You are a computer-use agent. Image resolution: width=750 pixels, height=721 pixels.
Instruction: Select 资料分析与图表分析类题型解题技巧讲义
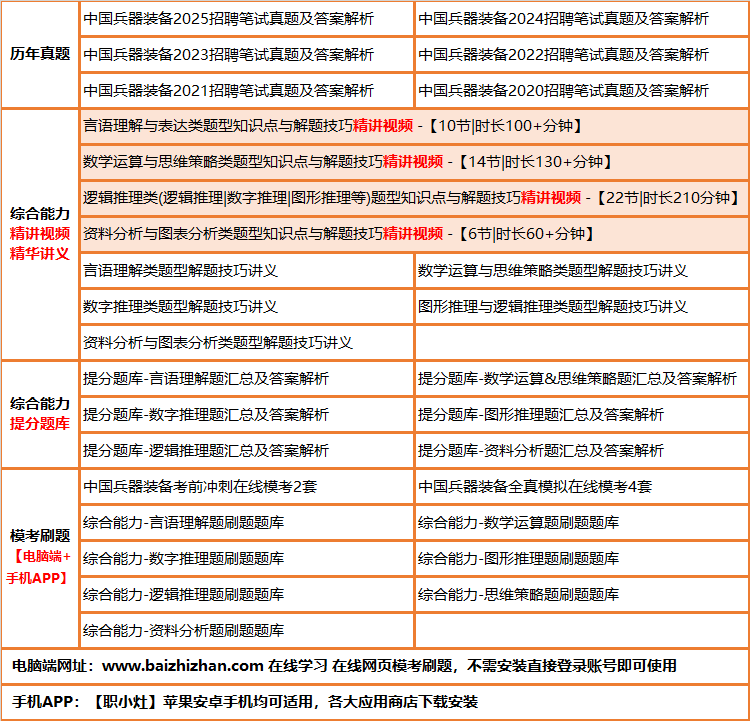[x=218, y=343]
